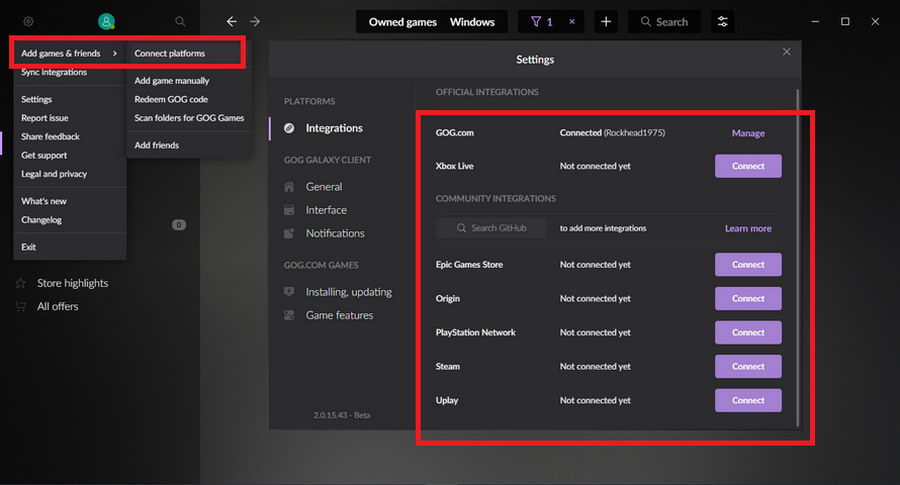This screenshot has width=900, height=485.
Task: Click the Learn more link
Action: pyautogui.click(x=748, y=228)
